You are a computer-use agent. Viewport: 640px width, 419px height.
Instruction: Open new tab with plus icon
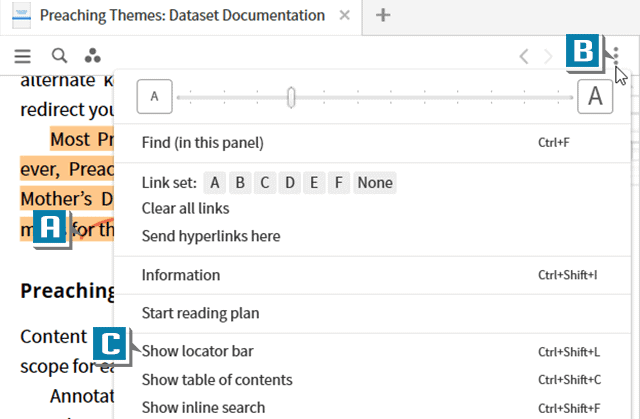pyautogui.click(x=383, y=16)
